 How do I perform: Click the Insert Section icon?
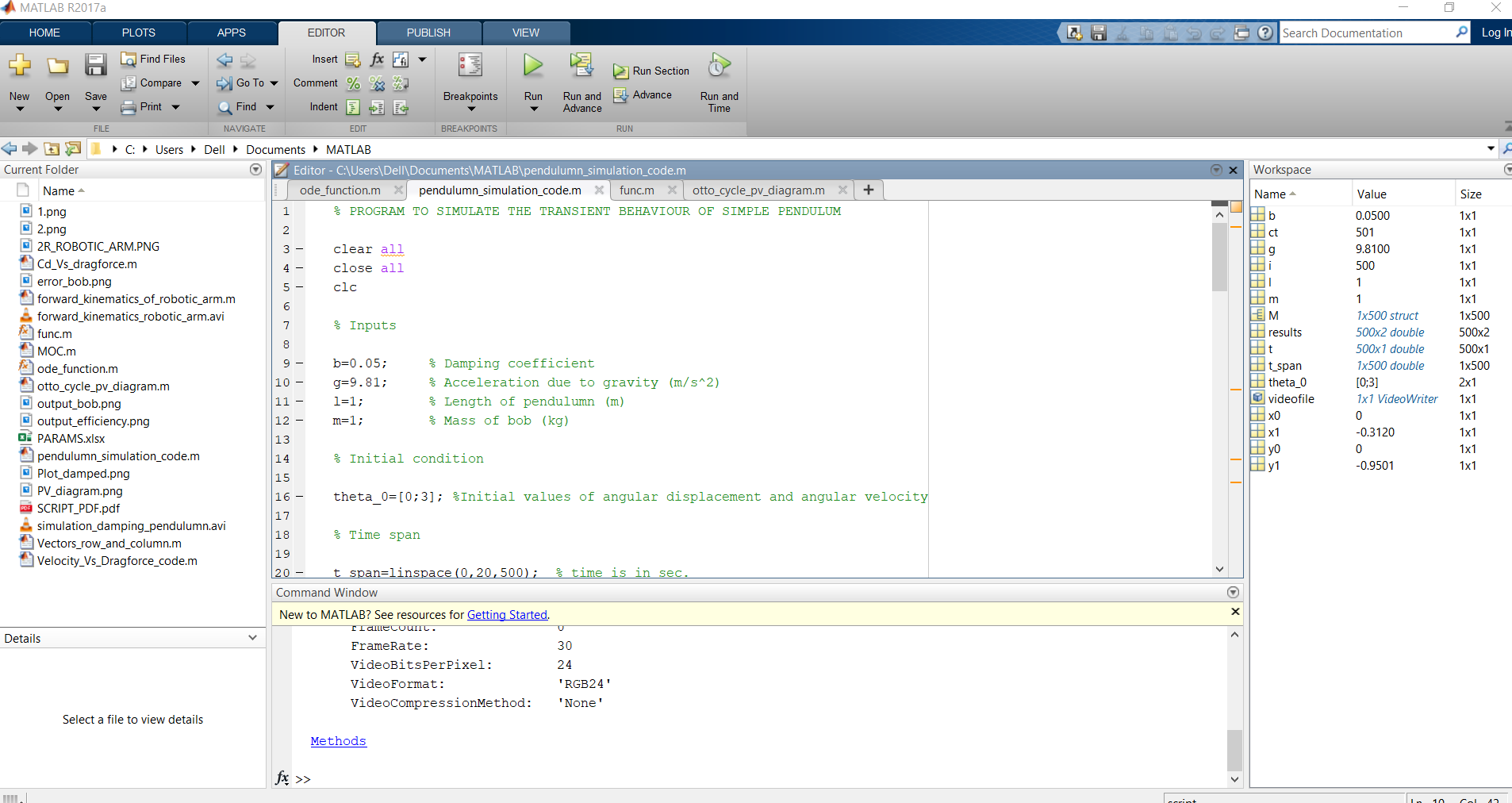(x=354, y=60)
